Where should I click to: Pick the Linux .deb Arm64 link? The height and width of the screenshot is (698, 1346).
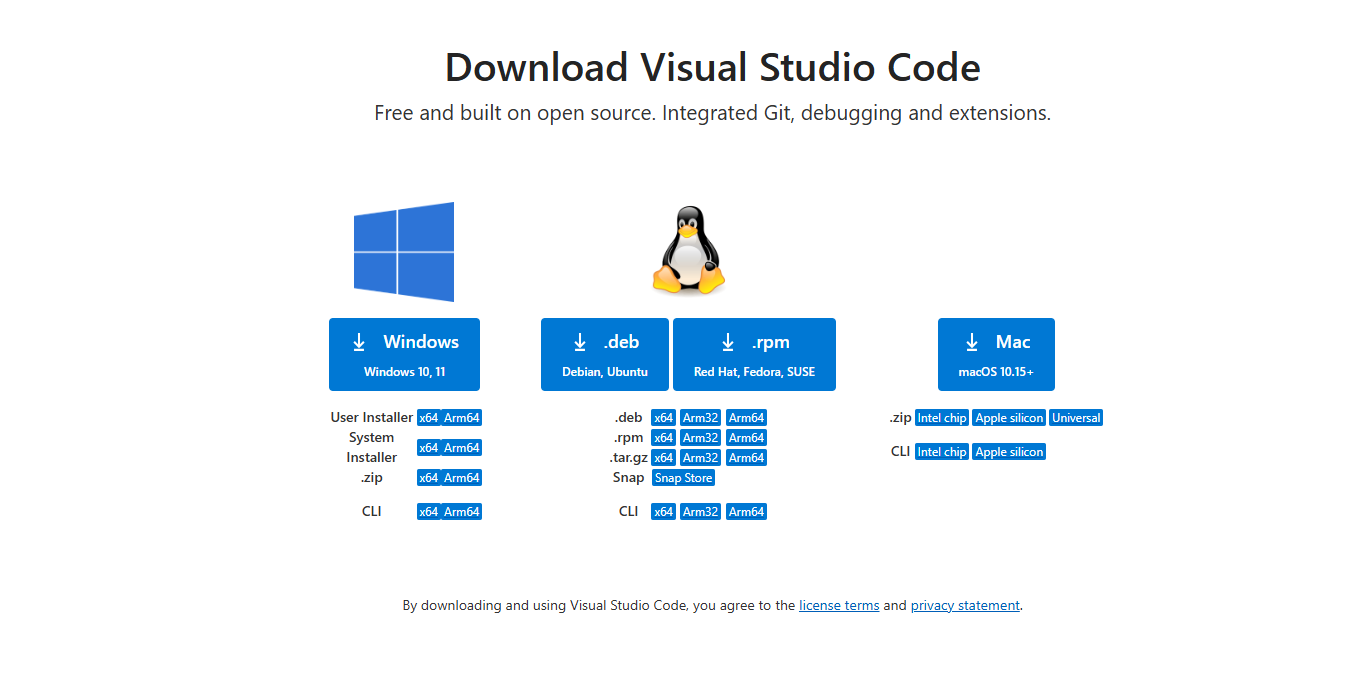pos(746,418)
